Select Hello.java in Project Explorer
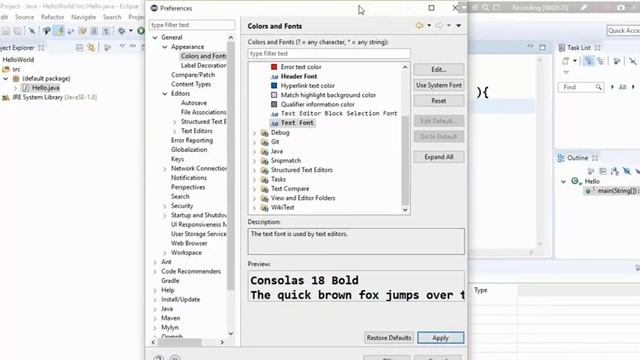640x360 pixels. click(x=45, y=88)
